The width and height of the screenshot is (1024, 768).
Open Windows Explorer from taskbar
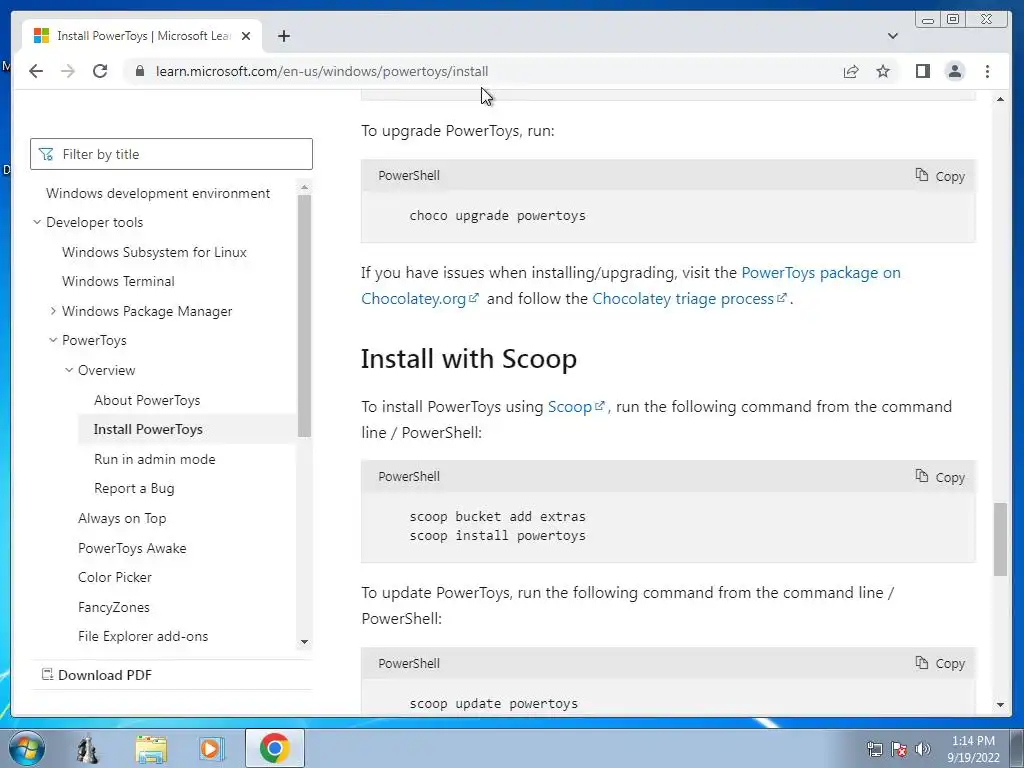click(x=151, y=748)
